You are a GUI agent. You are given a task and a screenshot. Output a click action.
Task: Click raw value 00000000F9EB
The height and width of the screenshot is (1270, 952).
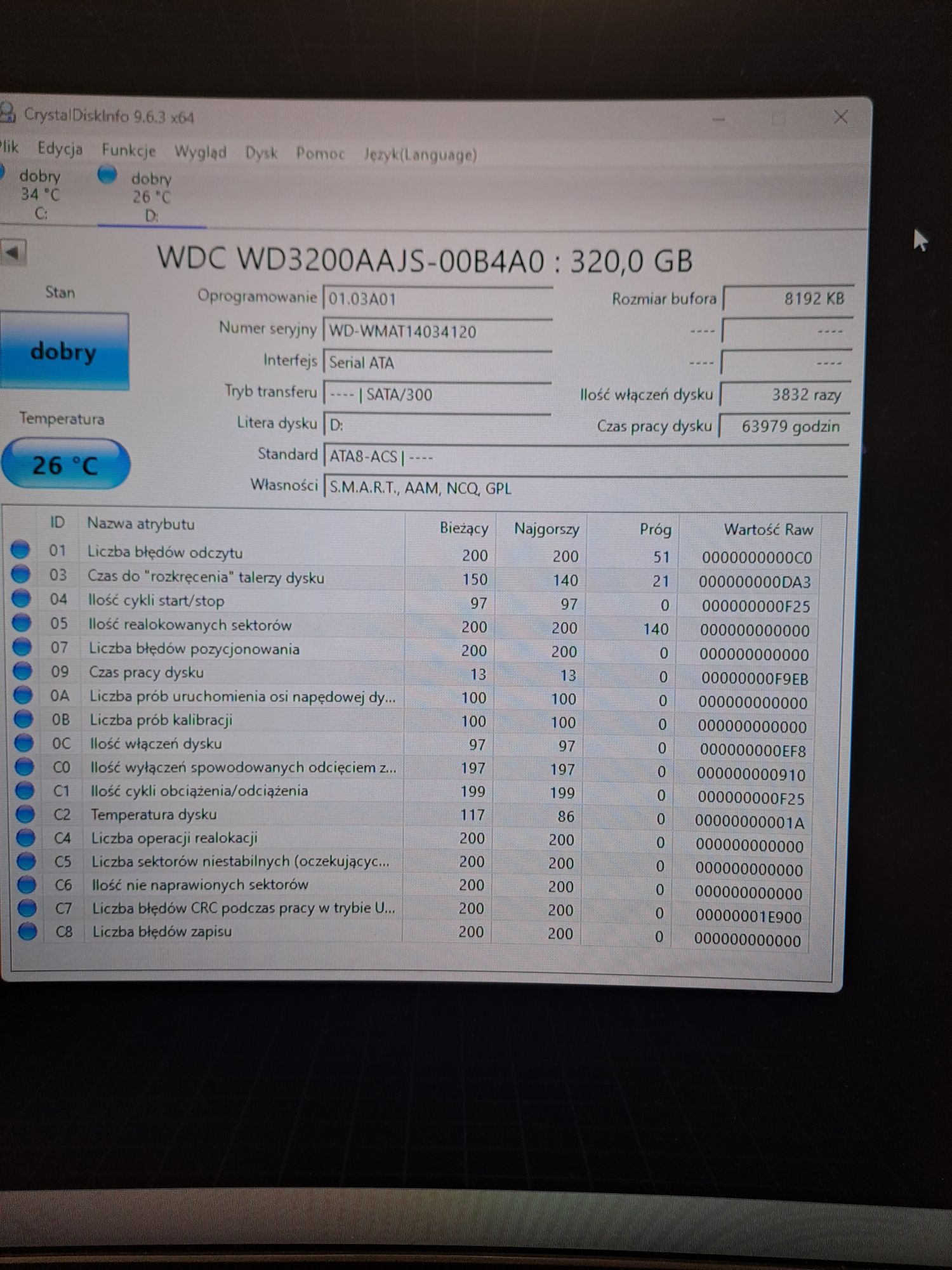(x=755, y=679)
